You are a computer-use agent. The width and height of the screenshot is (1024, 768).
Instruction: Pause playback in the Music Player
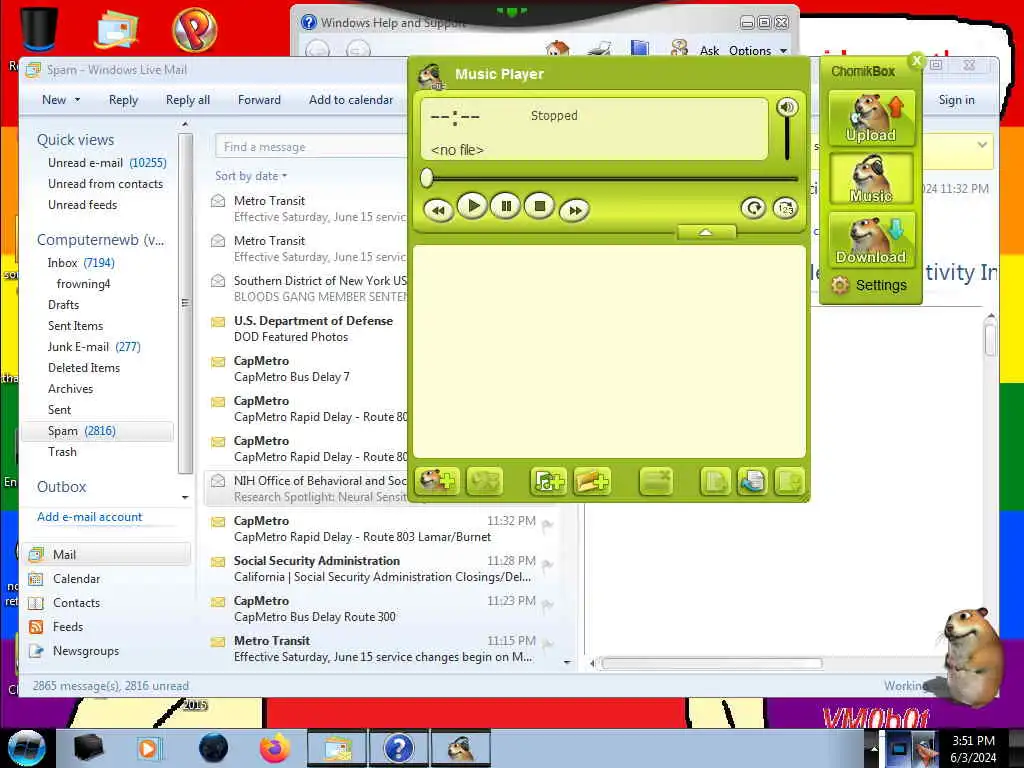(506, 206)
